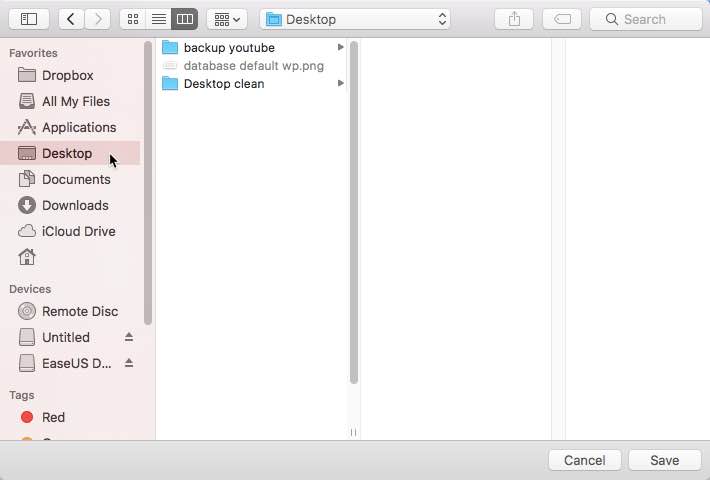710x480 pixels.
Task: Select the Untitled drive
Action: click(66, 337)
